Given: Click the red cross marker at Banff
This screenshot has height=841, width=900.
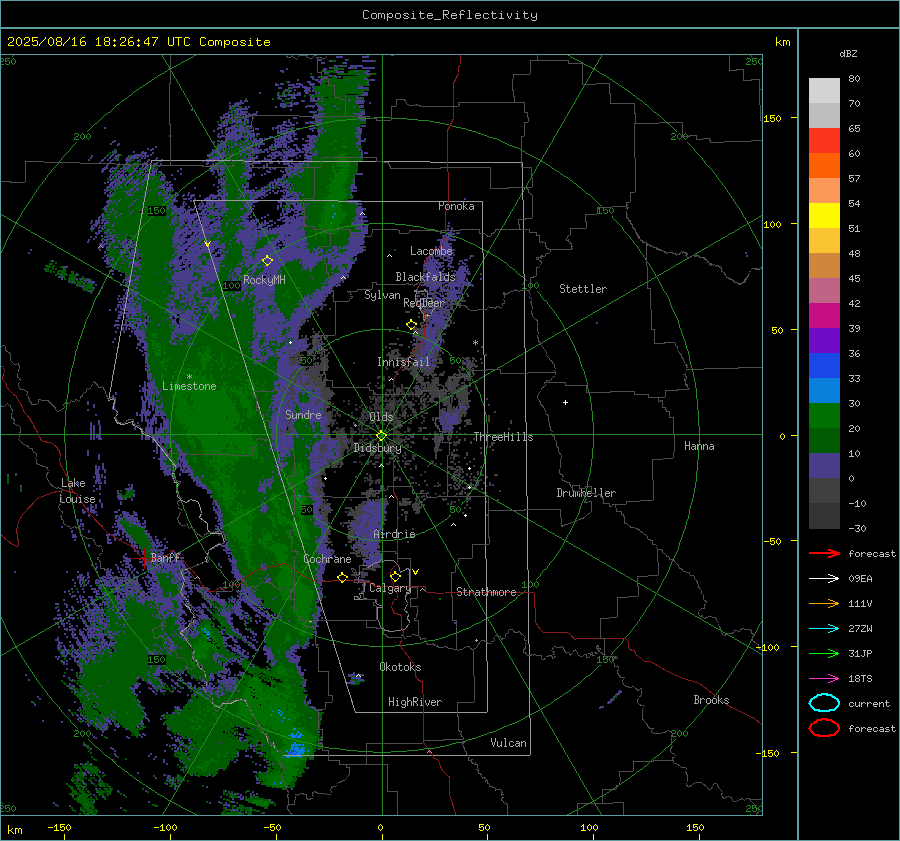Looking at the screenshot, I should (142, 558).
